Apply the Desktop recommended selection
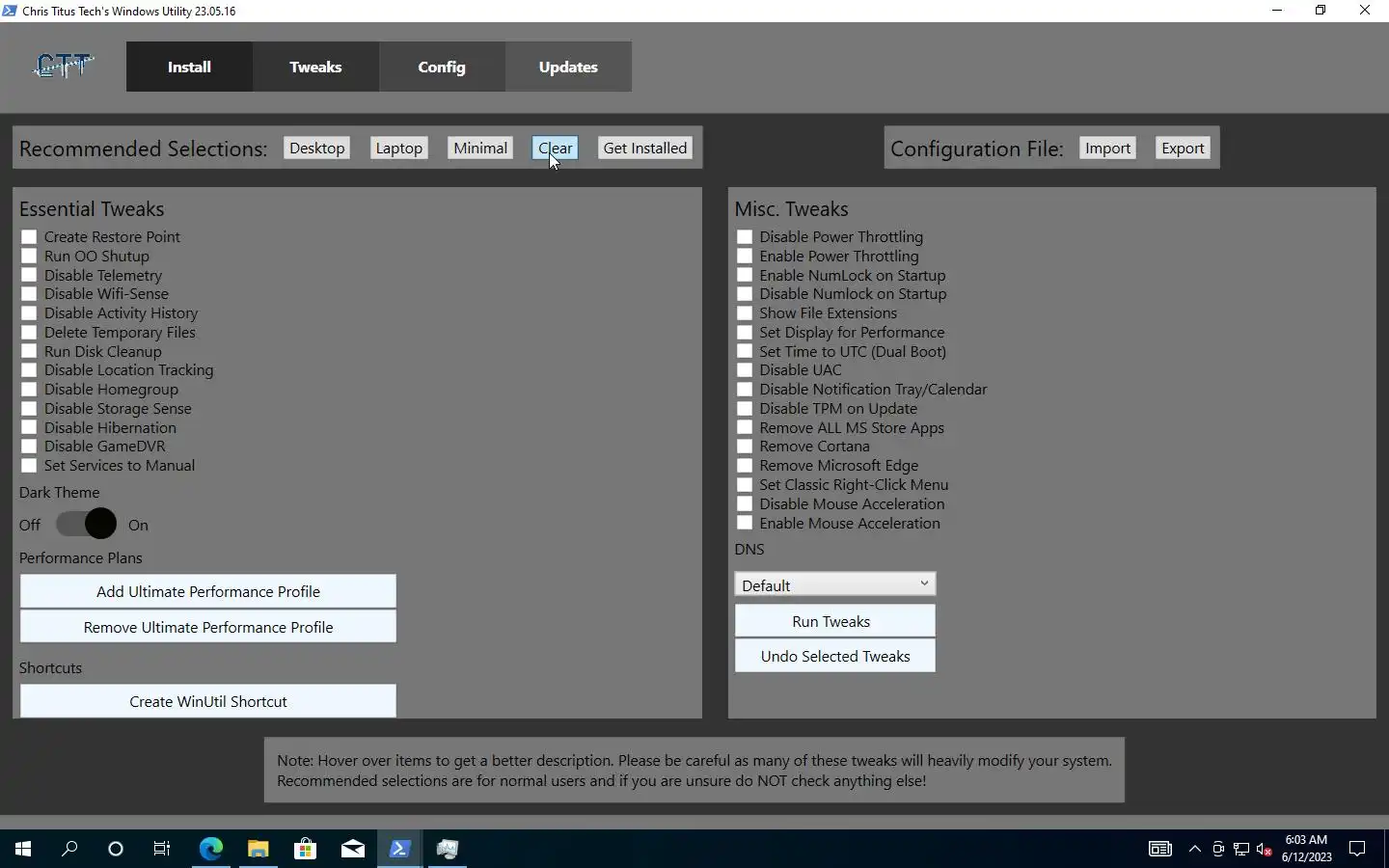Image resolution: width=1389 pixels, height=868 pixels. pyautogui.click(x=316, y=148)
